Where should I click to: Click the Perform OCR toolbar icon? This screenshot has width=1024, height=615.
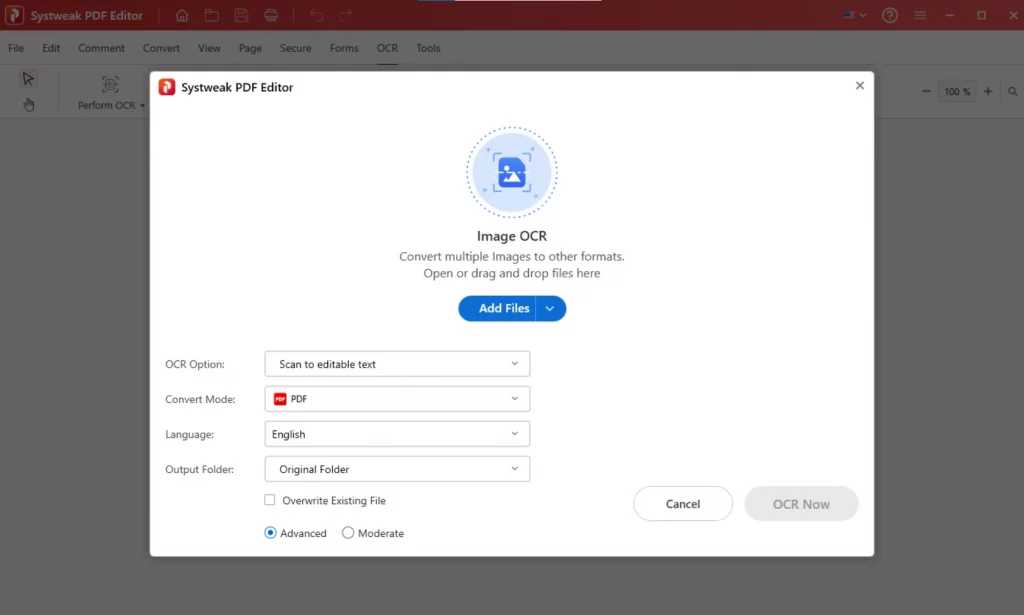click(x=110, y=84)
